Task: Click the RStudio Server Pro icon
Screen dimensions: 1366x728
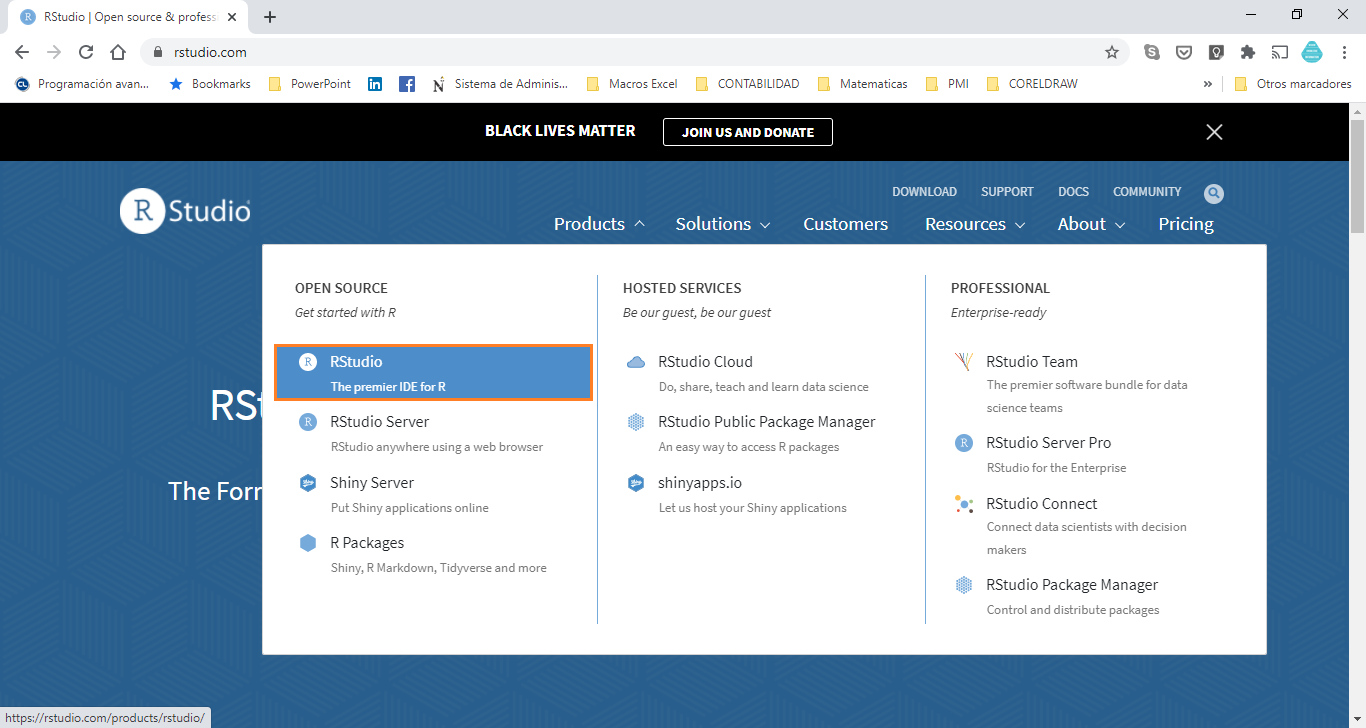Action: (x=963, y=442)
